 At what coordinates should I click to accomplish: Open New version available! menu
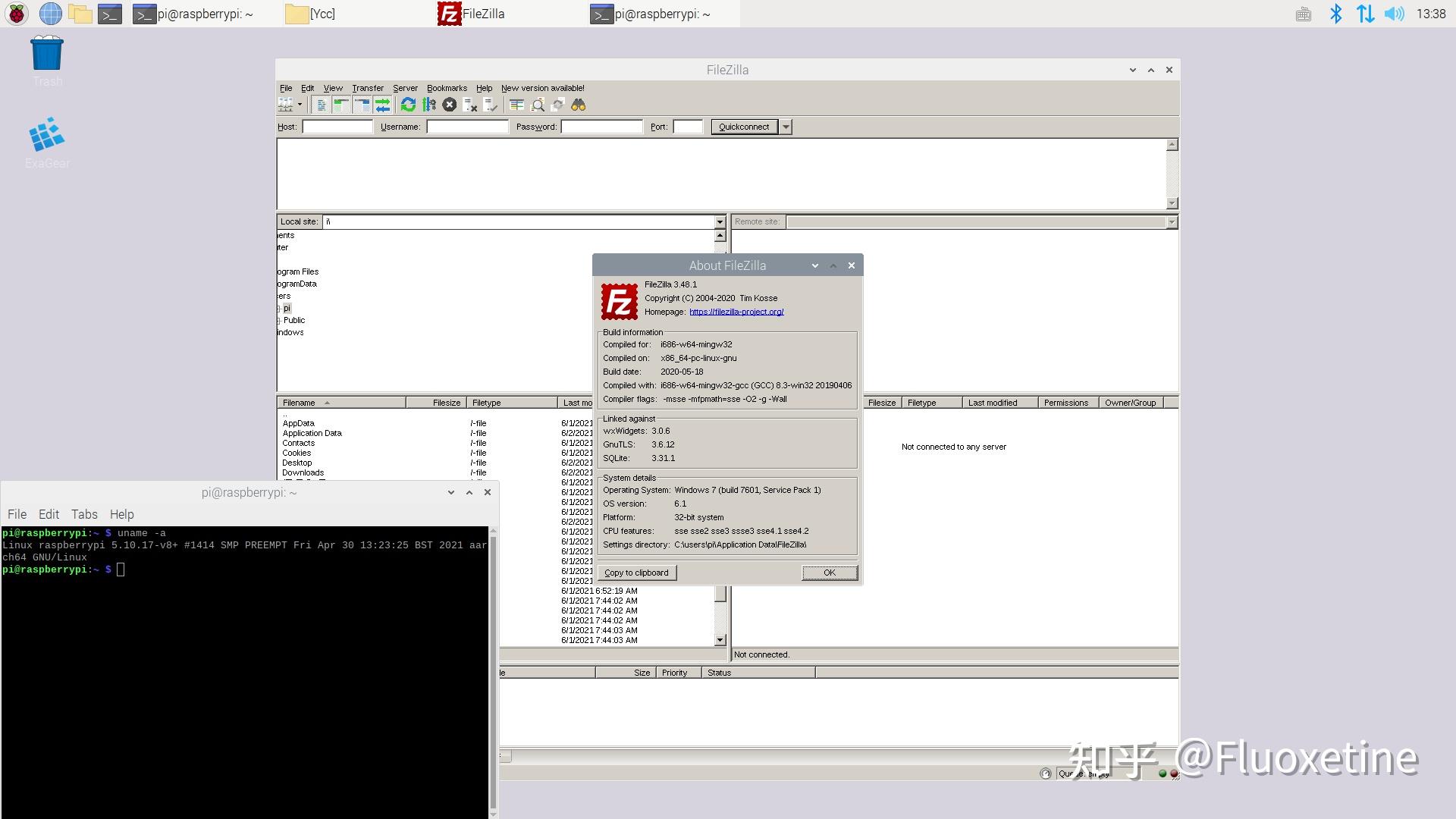point(543,88)
